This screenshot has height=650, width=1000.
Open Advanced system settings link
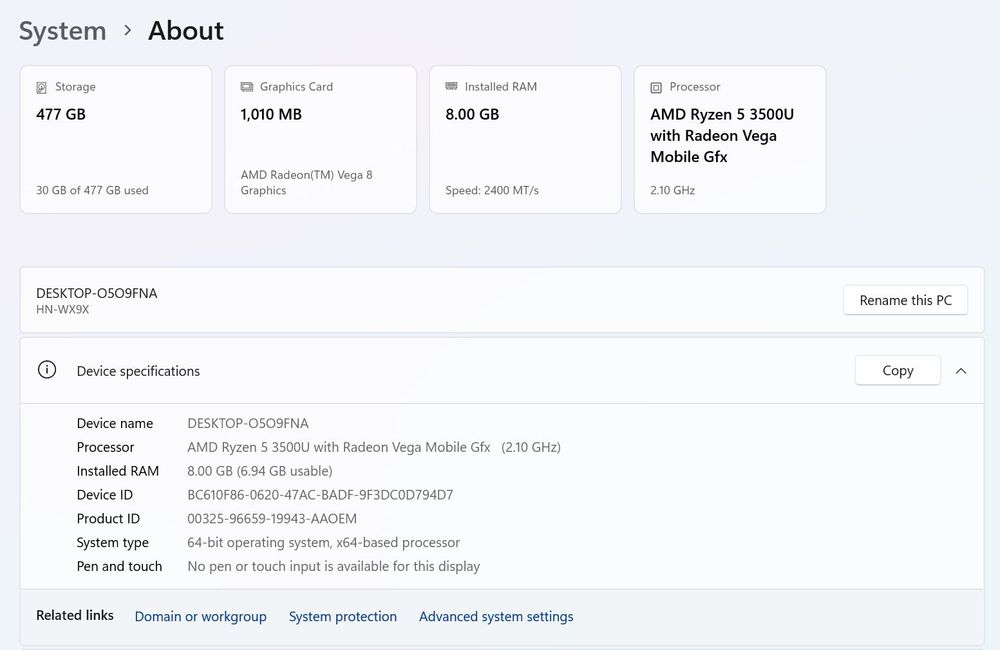click(496, 616)
